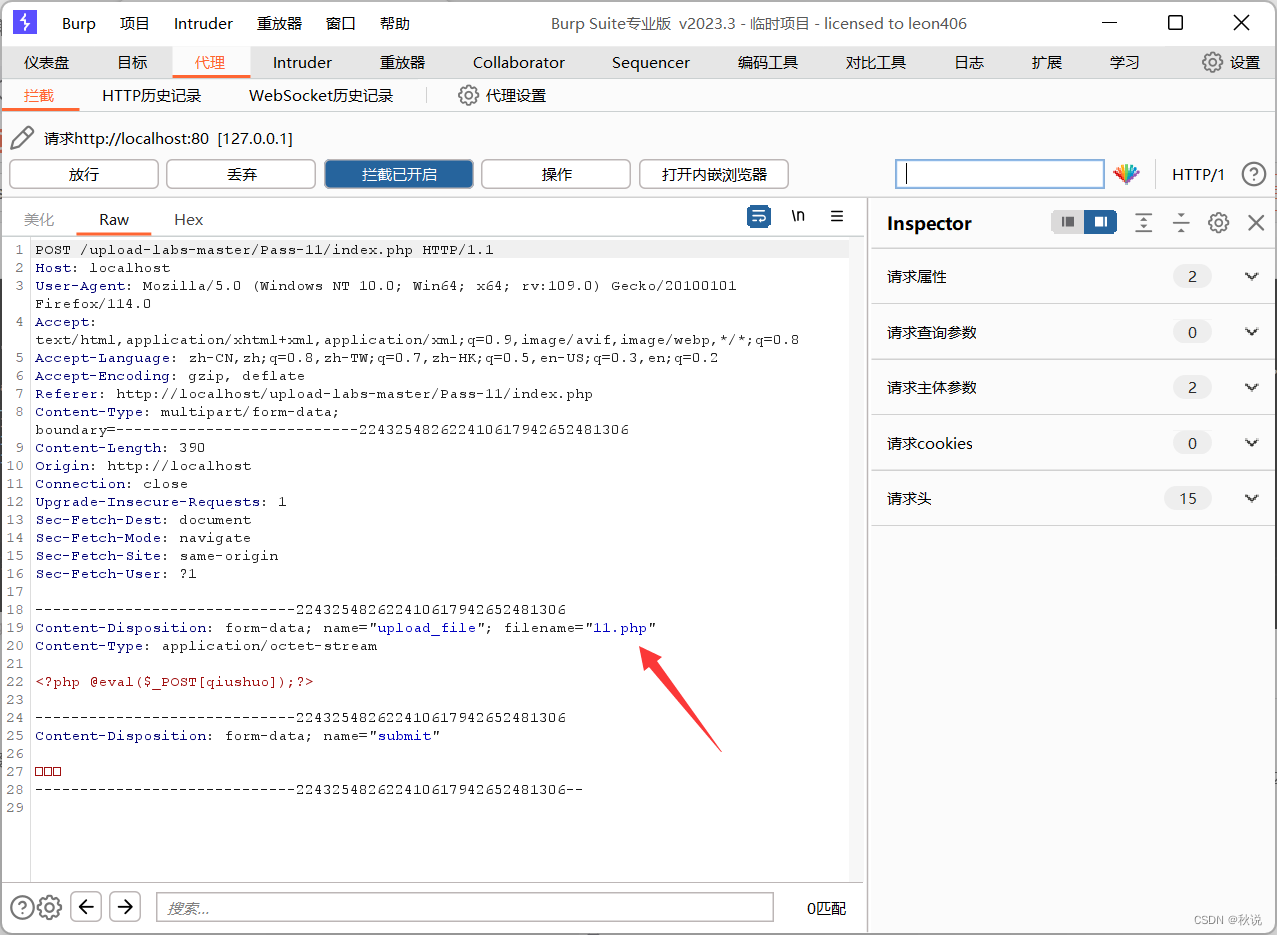Switch to the 仪表盘 tab
The width and height of the screenshot is (1277, 935).
click(x=47, y=62)
